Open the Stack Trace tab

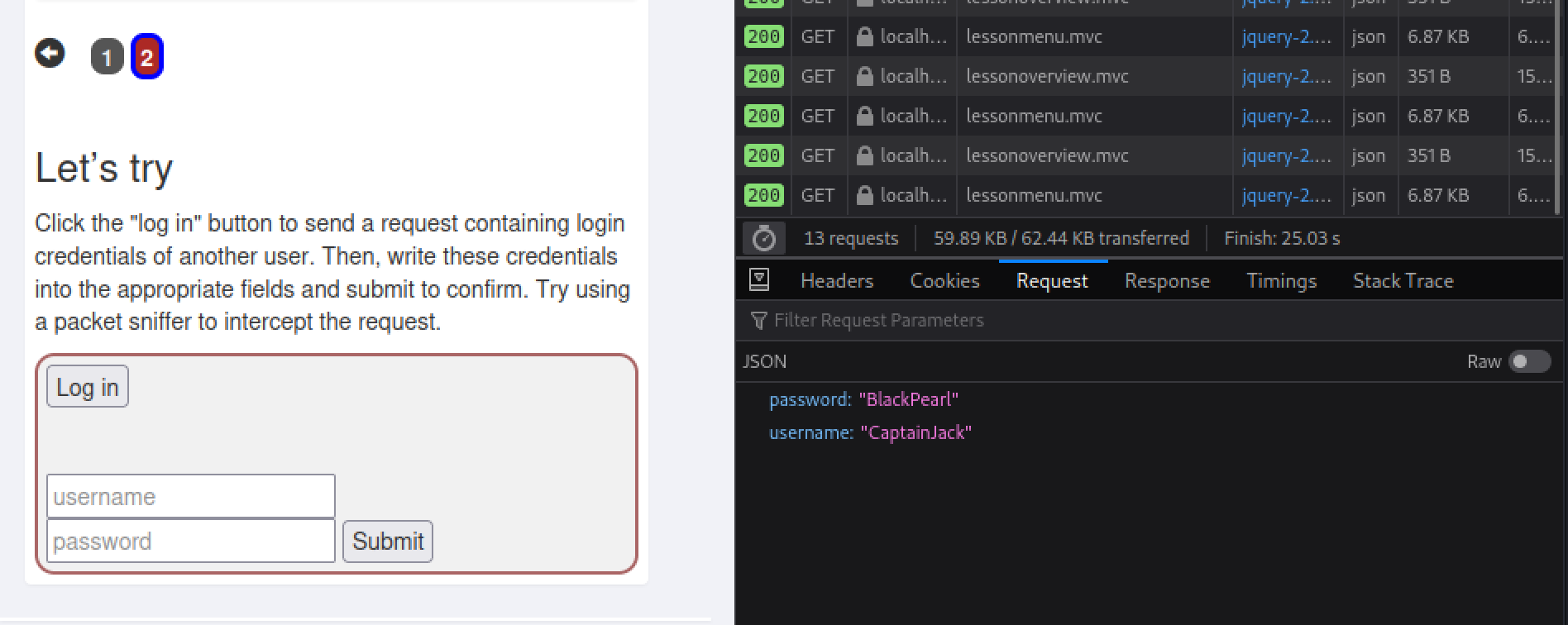[x=1403, y=281]
